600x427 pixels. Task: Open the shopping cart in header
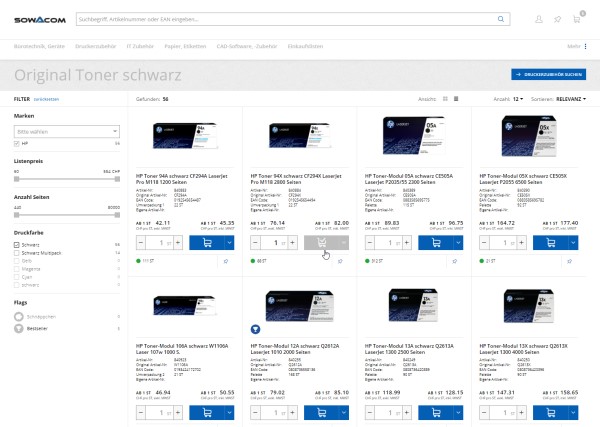coord(577,19)
